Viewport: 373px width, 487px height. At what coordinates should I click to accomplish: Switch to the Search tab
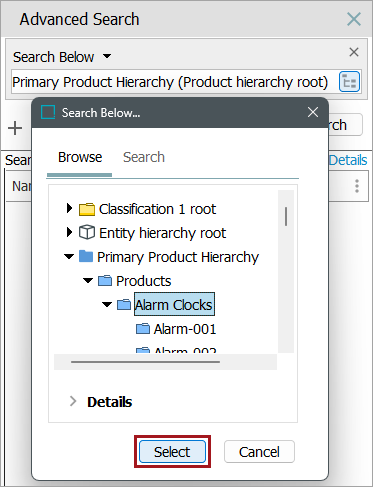[x=144, y=157]
